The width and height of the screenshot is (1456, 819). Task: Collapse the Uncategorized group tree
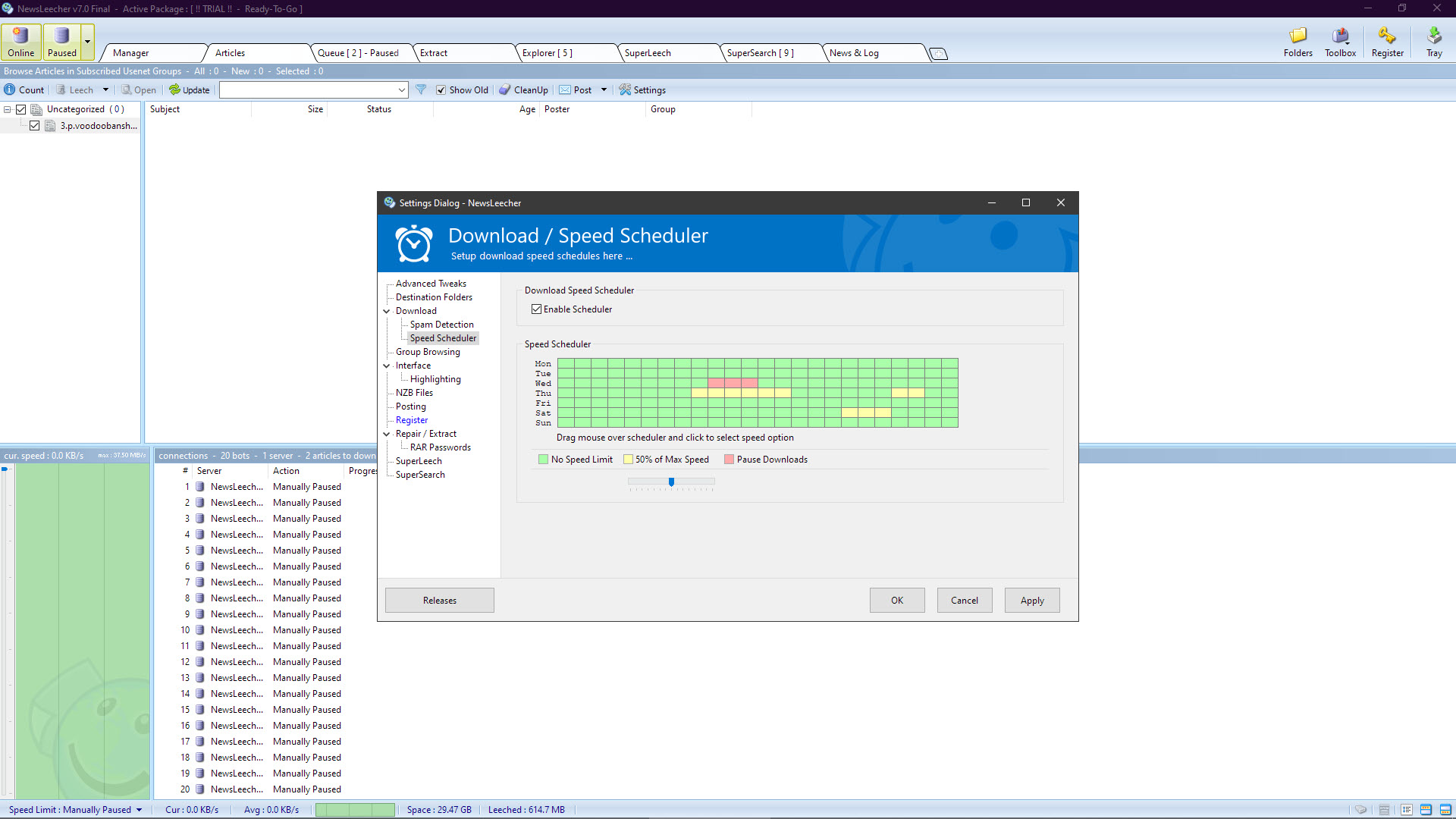click(x=8, y=109)
